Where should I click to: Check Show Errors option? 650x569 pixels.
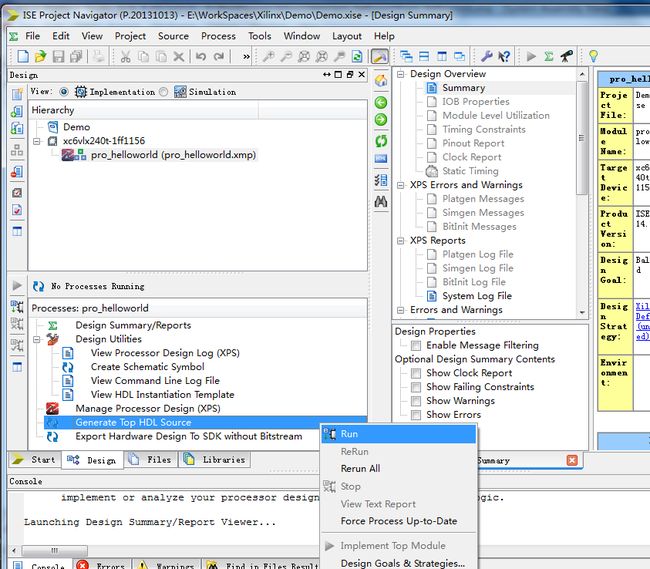pos(416,415)
